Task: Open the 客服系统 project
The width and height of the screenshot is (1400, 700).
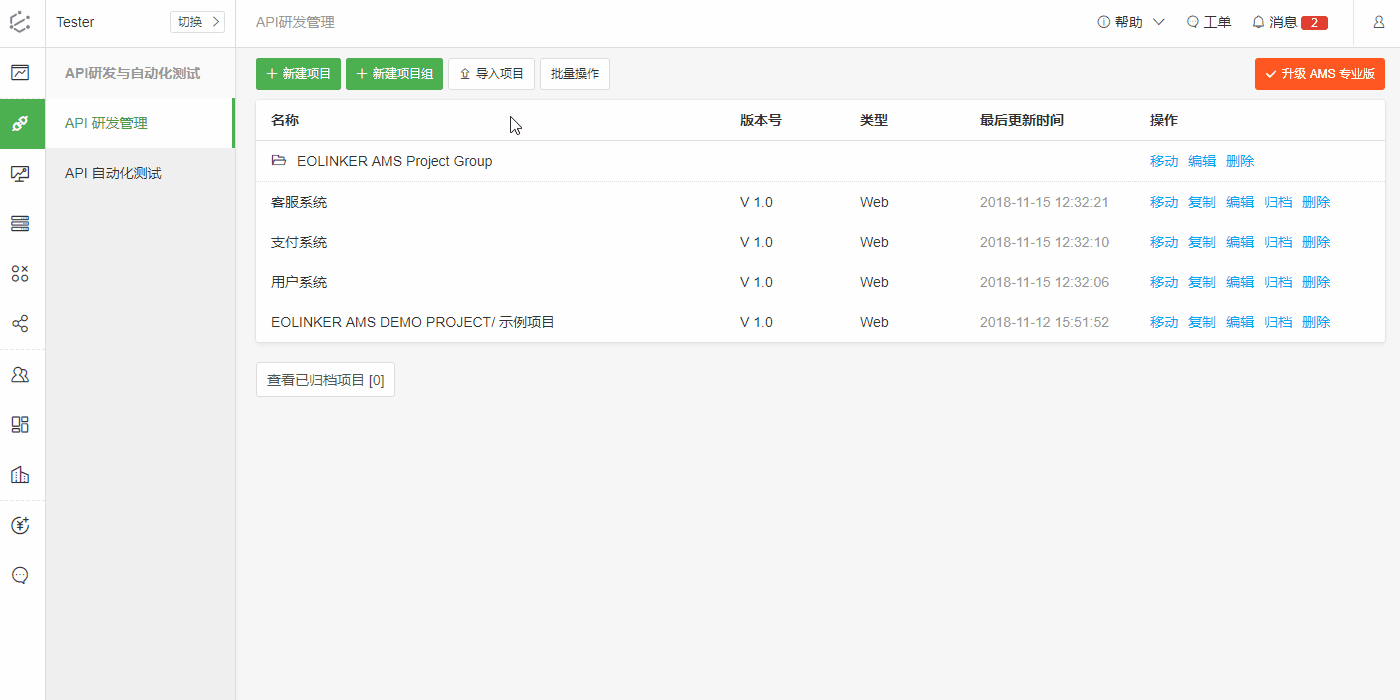Action: pos(299,202)
